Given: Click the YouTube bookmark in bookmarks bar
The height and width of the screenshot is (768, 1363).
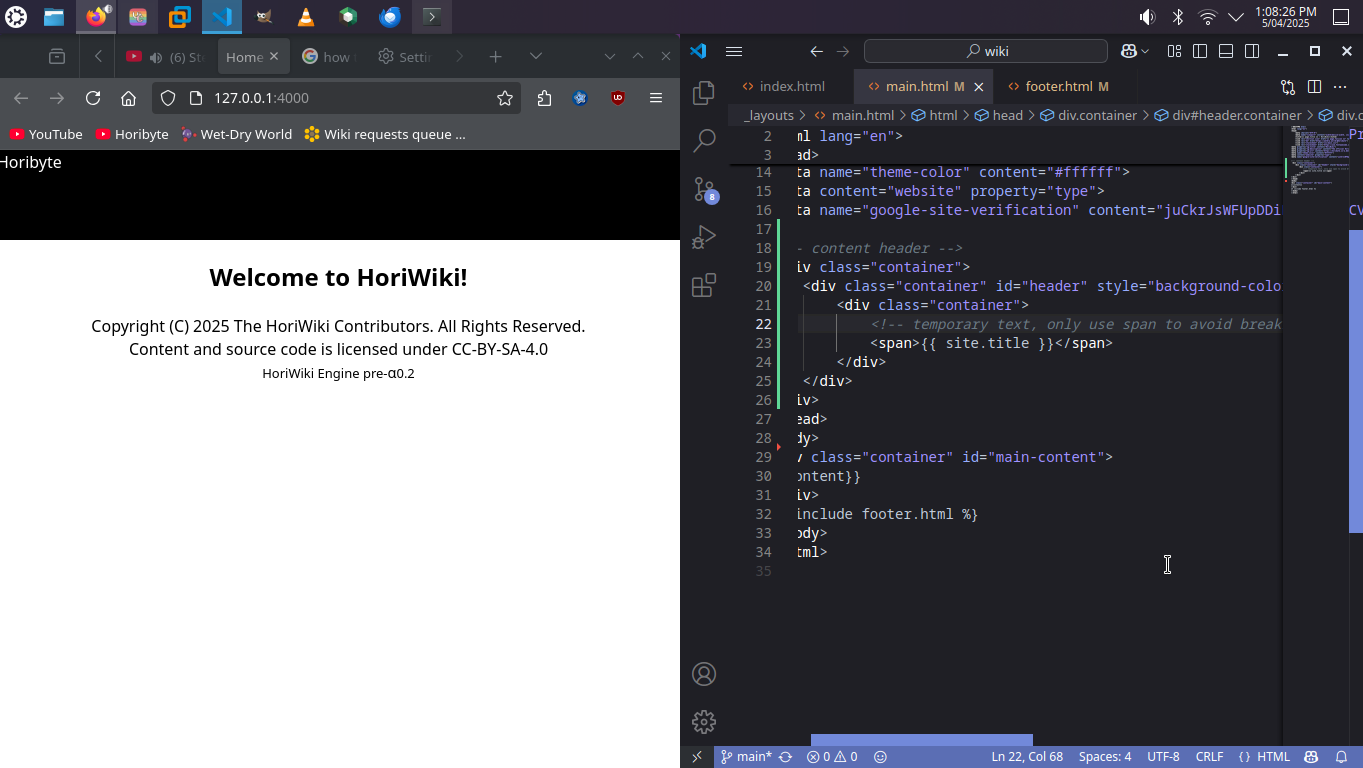Looking at the screenshot, I should (x=46, y=134).
